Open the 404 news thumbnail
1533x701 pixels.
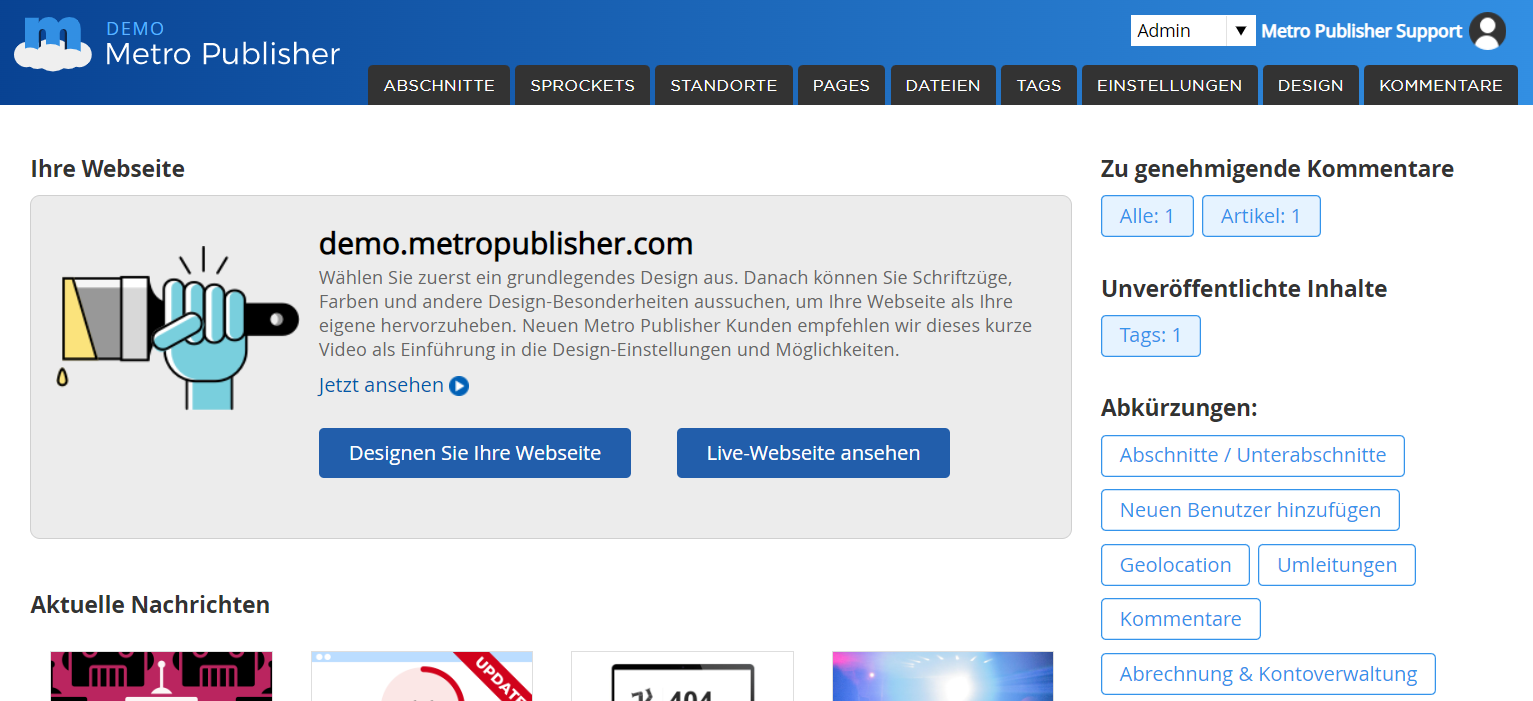(x=682, y=676)
